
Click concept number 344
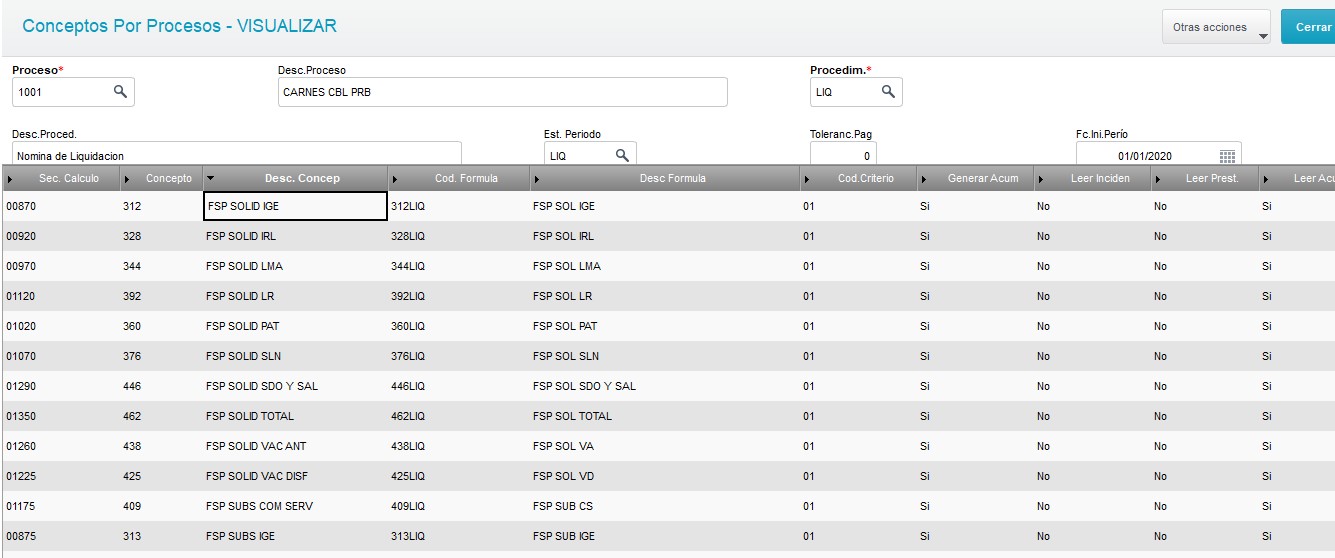pos(132,266)
